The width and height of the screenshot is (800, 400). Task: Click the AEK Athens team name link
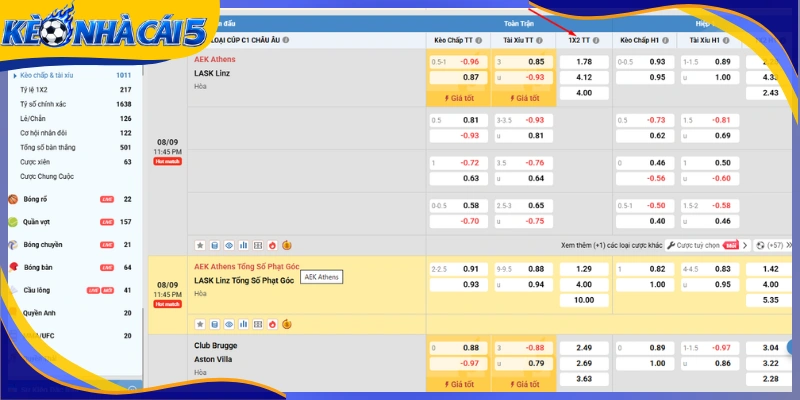pyautogui.click(x=215, y=59)
